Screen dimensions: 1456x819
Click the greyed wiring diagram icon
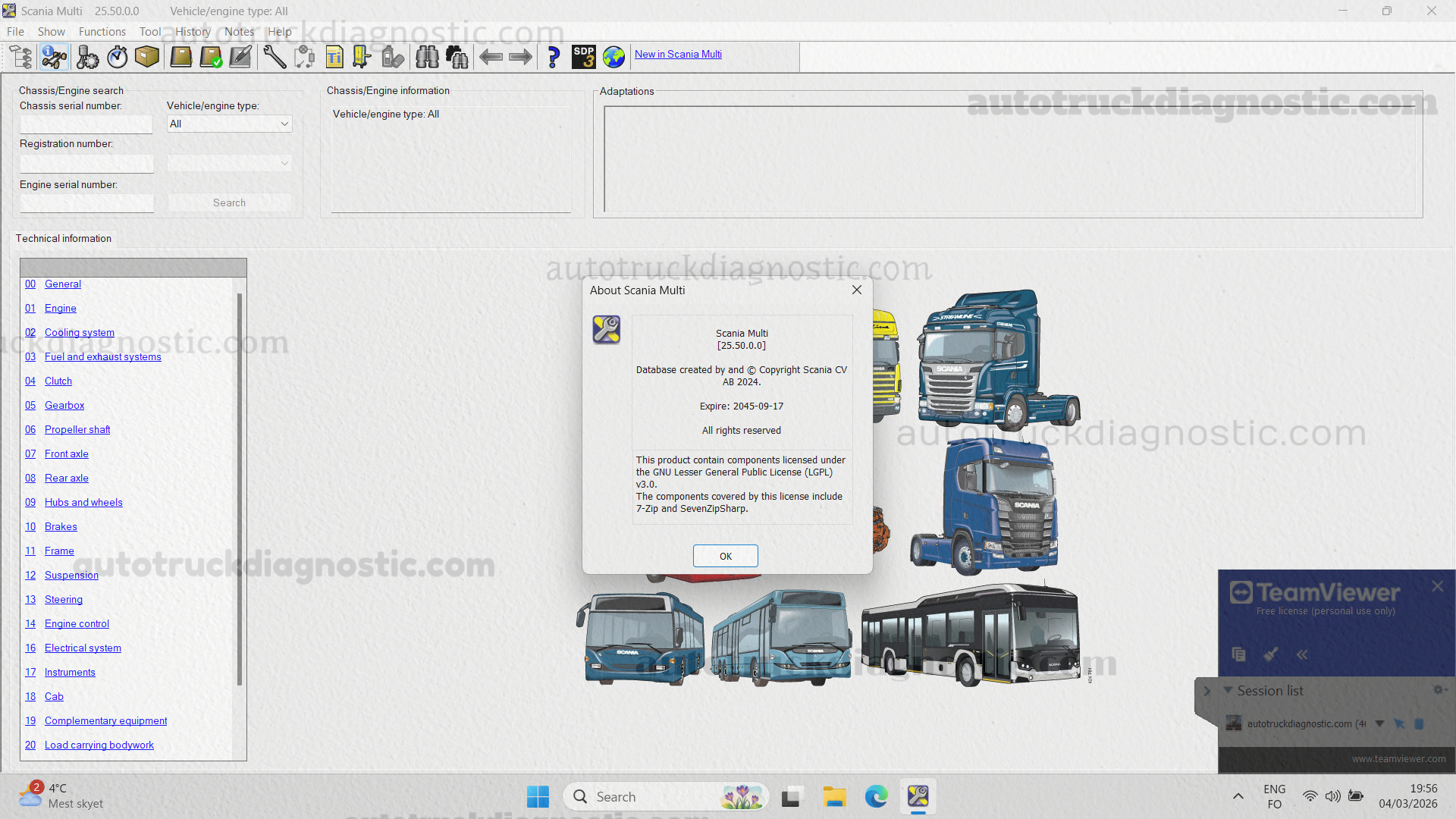click(x=304, y=57)
